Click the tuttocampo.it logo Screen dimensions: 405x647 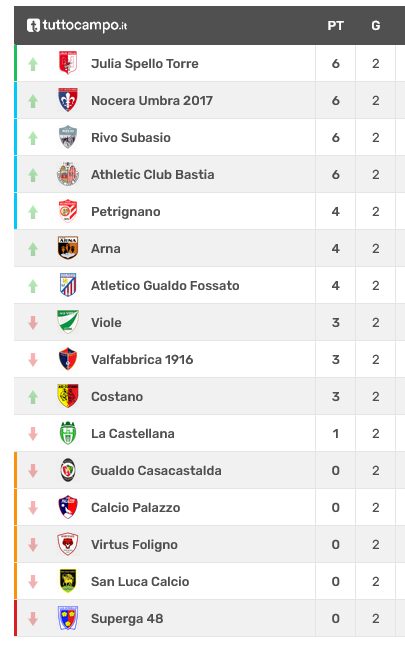pos(77,26)
